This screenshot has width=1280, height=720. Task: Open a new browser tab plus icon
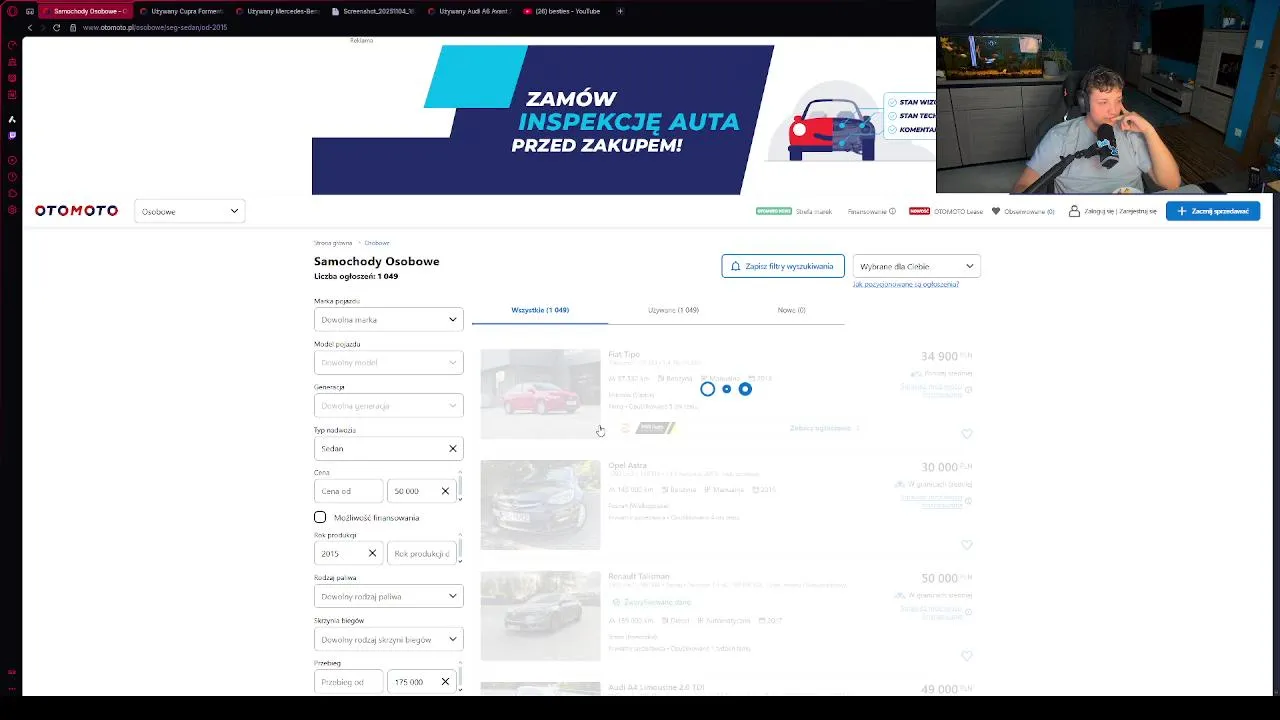coord(620,11)
